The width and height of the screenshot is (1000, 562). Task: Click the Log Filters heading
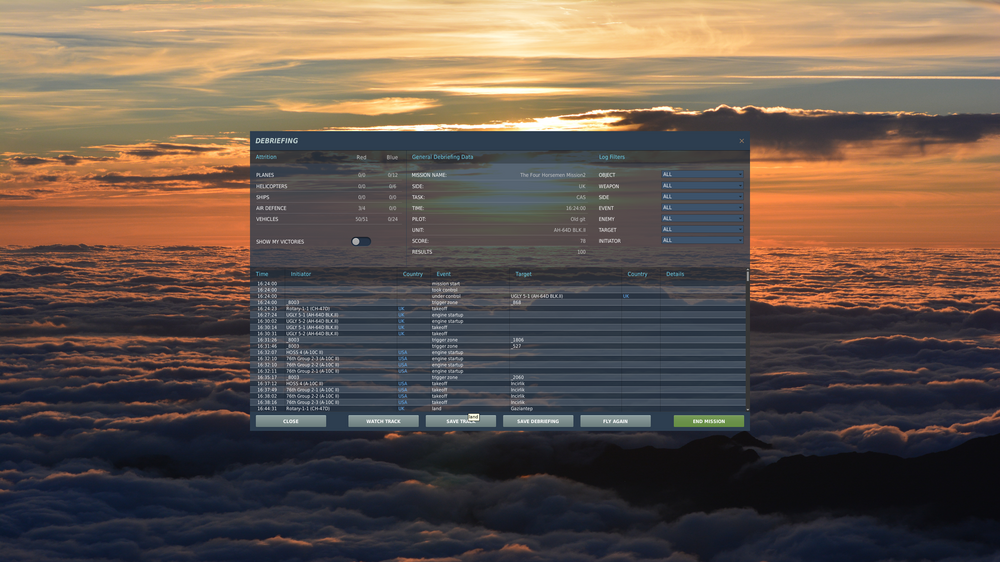point(612,157)
